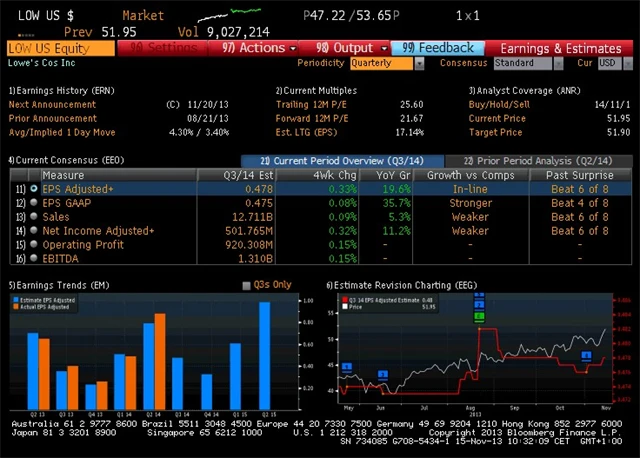Switch to Prior Period Analysis tab
Viewport: 640px width, 458px height.
[531, 160]
